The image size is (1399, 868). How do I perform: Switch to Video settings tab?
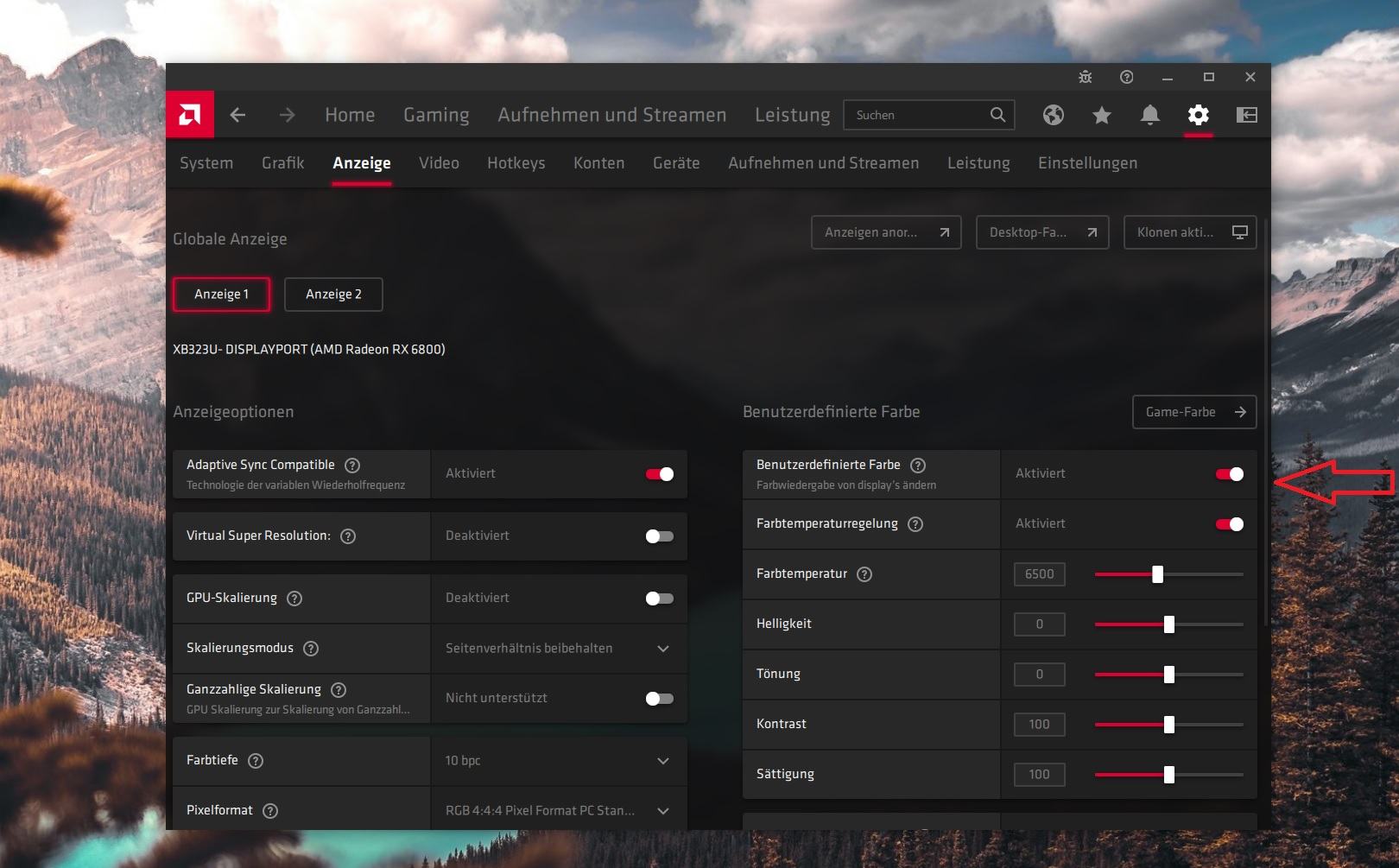[x=439, y=163]
